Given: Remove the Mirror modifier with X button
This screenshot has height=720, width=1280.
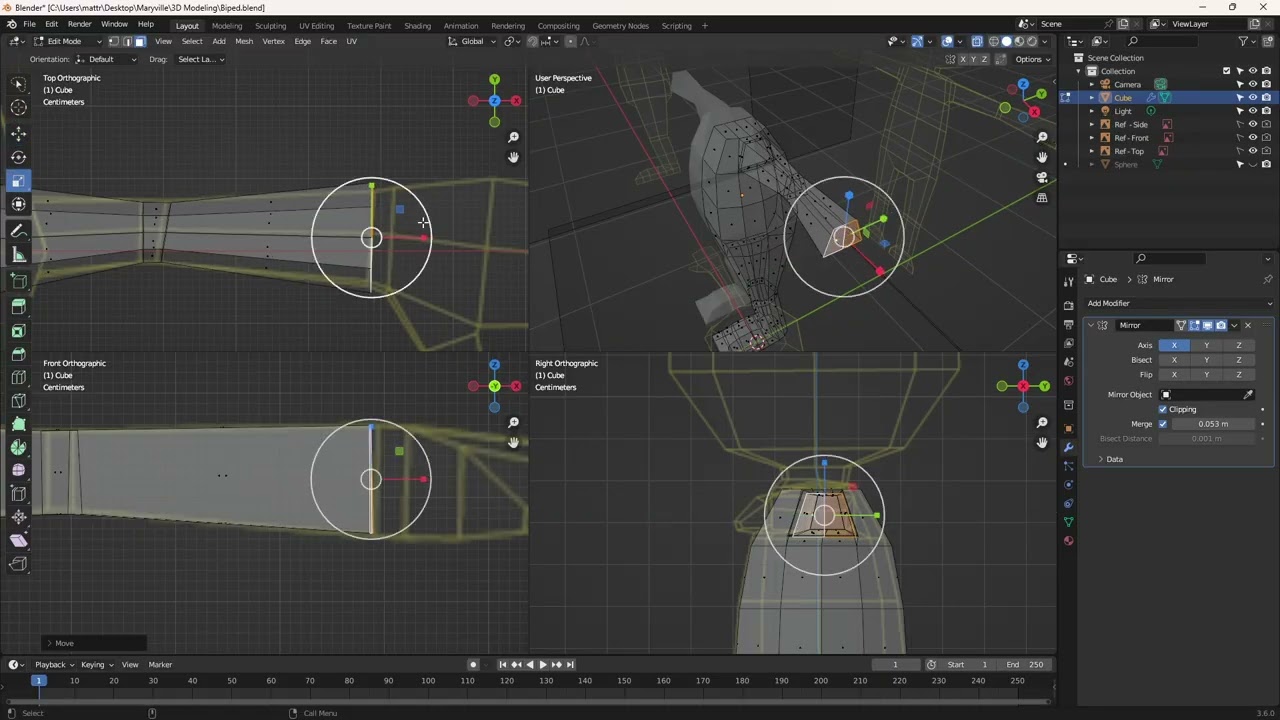Looking at the screenshot, I should 1248,325.
